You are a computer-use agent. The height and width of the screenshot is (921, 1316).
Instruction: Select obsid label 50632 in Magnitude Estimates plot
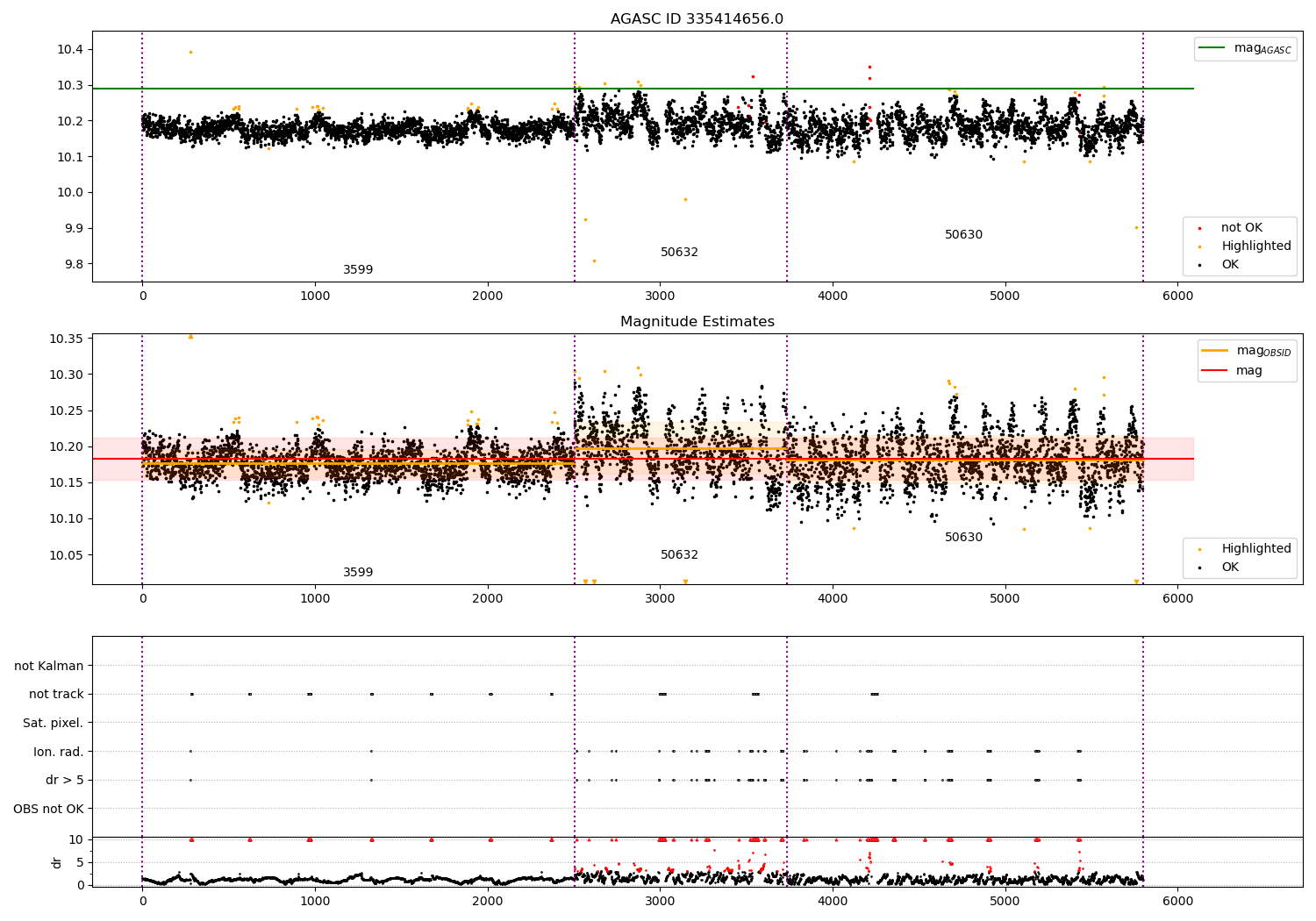pyautogui.click(x=679, y=554)
